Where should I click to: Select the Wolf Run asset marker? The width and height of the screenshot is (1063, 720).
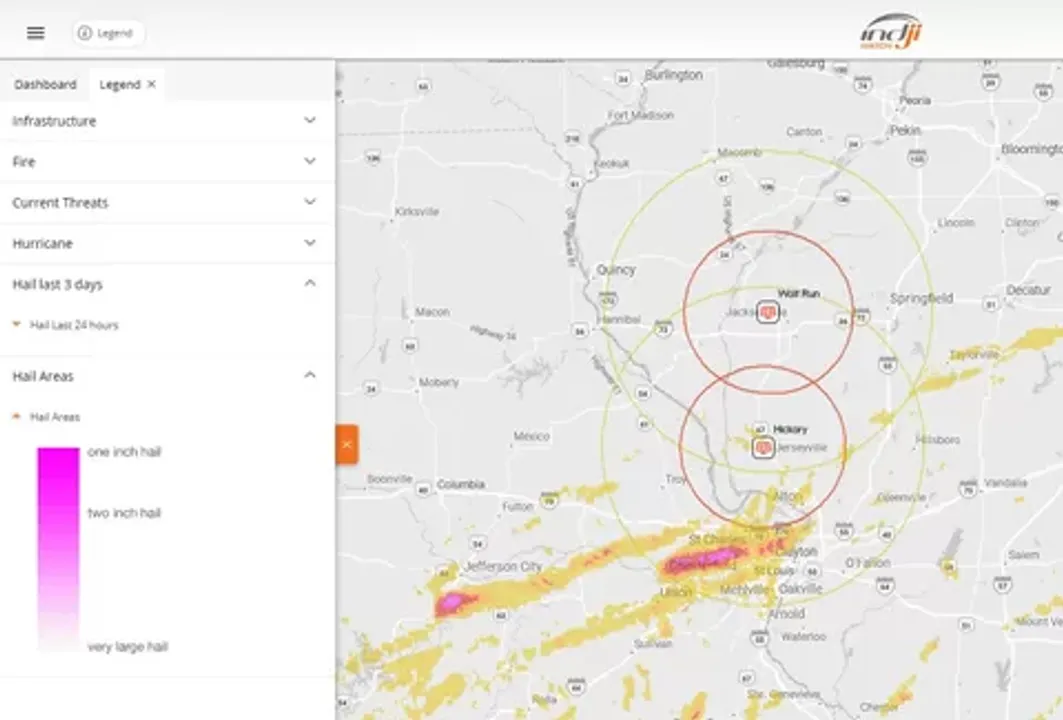pyautogui.click(x=770, y=311)
